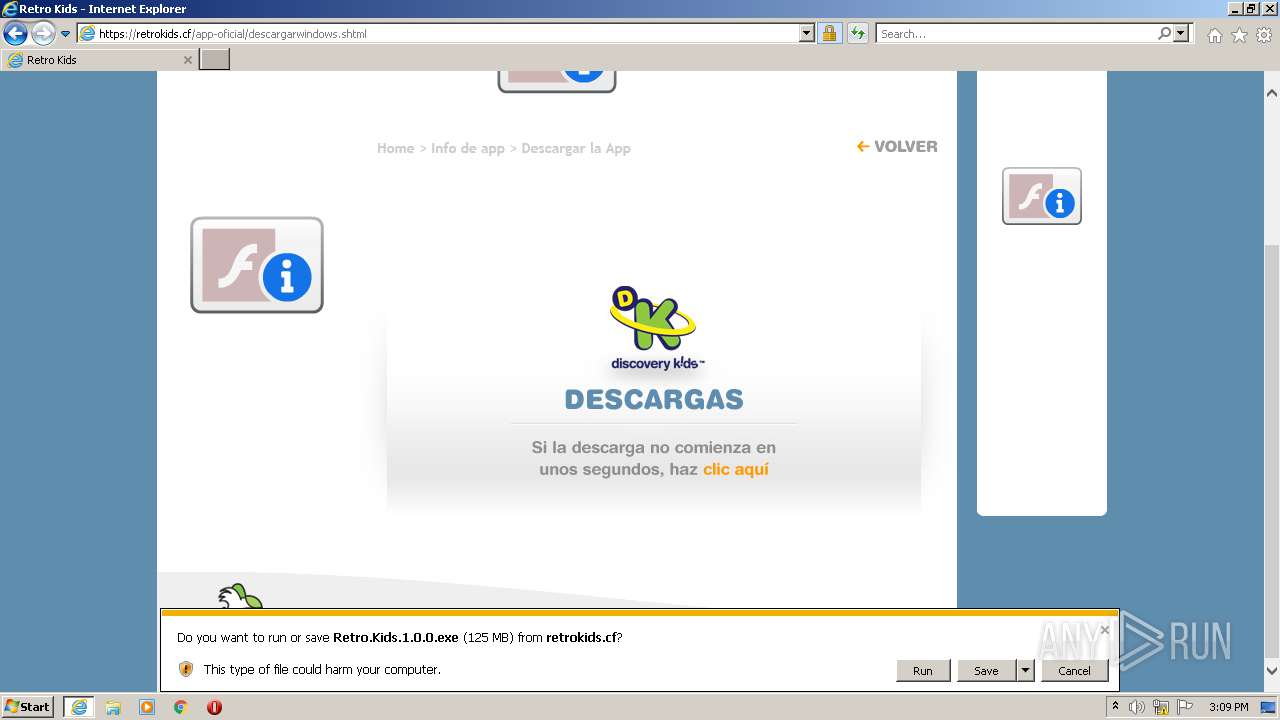
Task: Click the VOLVER back link
Action: pyautogui.click(x=897, y=146)
